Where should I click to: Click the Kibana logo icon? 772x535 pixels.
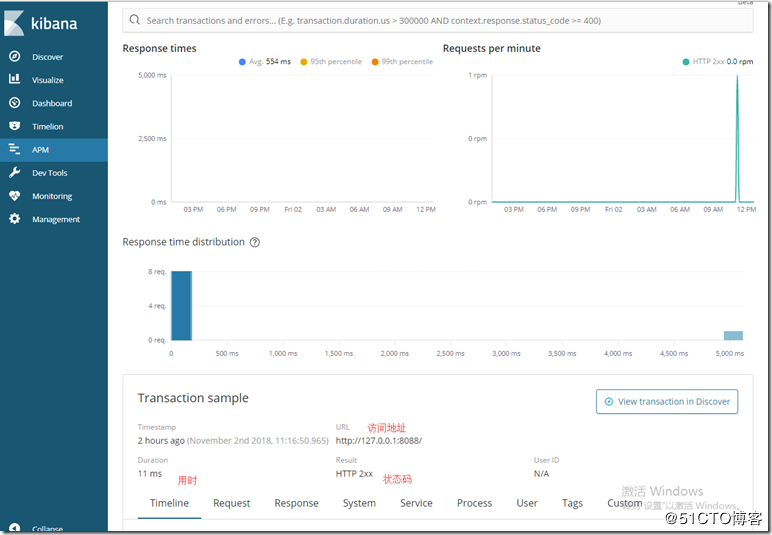coord(14,23)
